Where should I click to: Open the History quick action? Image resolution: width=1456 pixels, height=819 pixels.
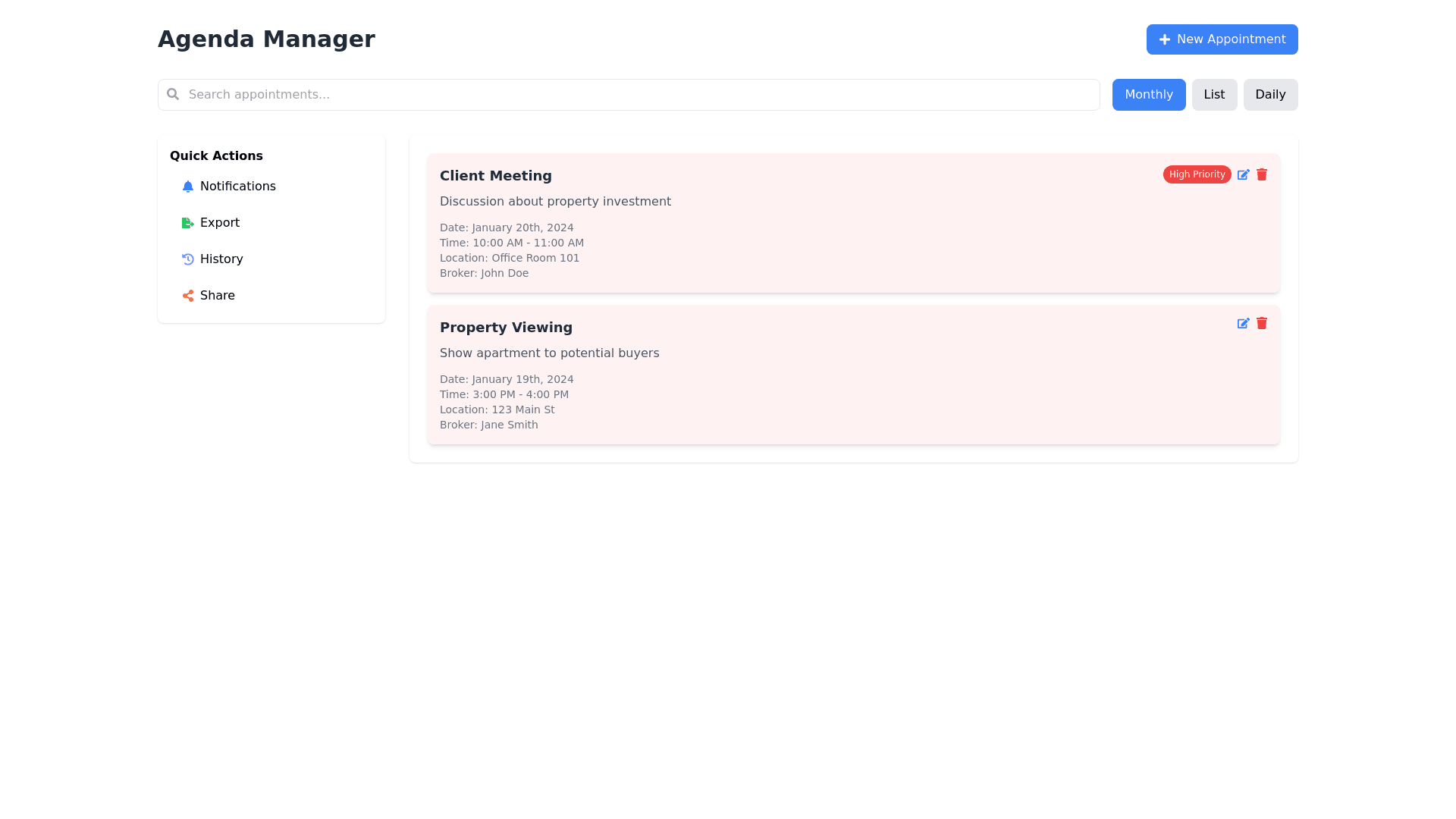pos(221,259)
